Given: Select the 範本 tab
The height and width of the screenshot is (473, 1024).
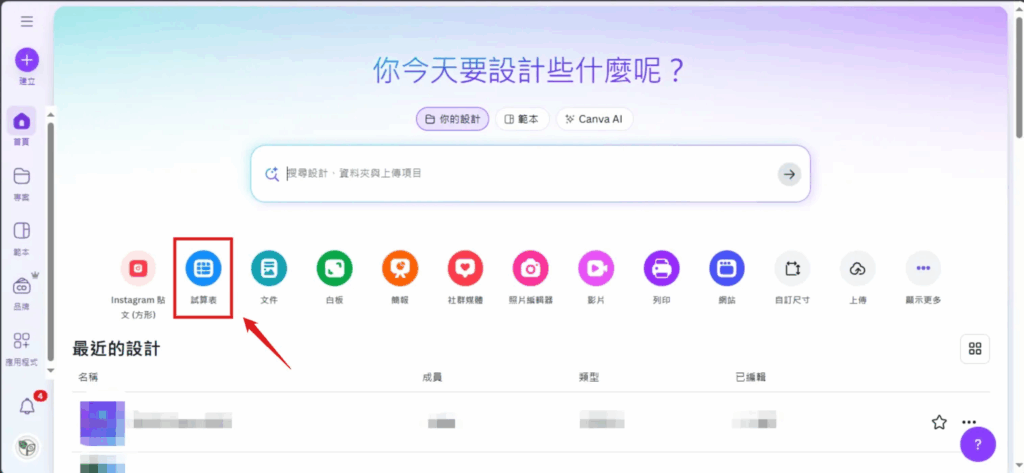Looking at the screenshot, I should [522, 120].
